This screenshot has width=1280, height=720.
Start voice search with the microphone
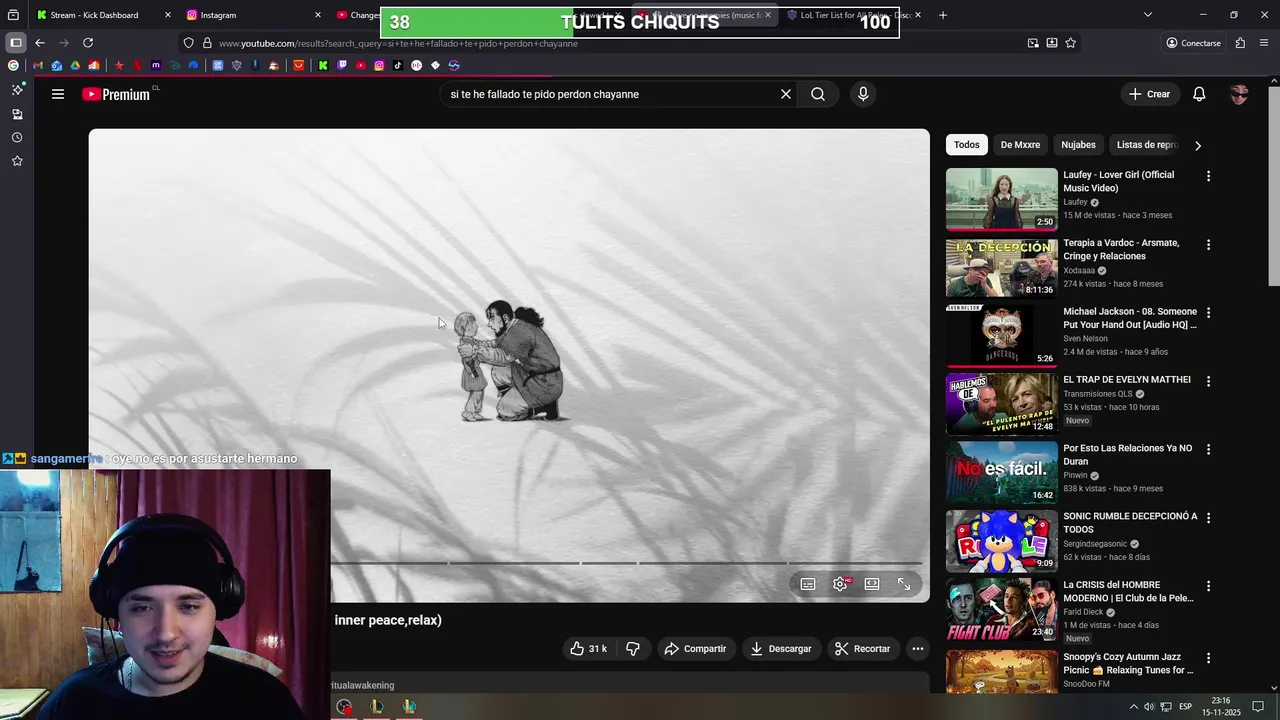[x=863, y=94]
